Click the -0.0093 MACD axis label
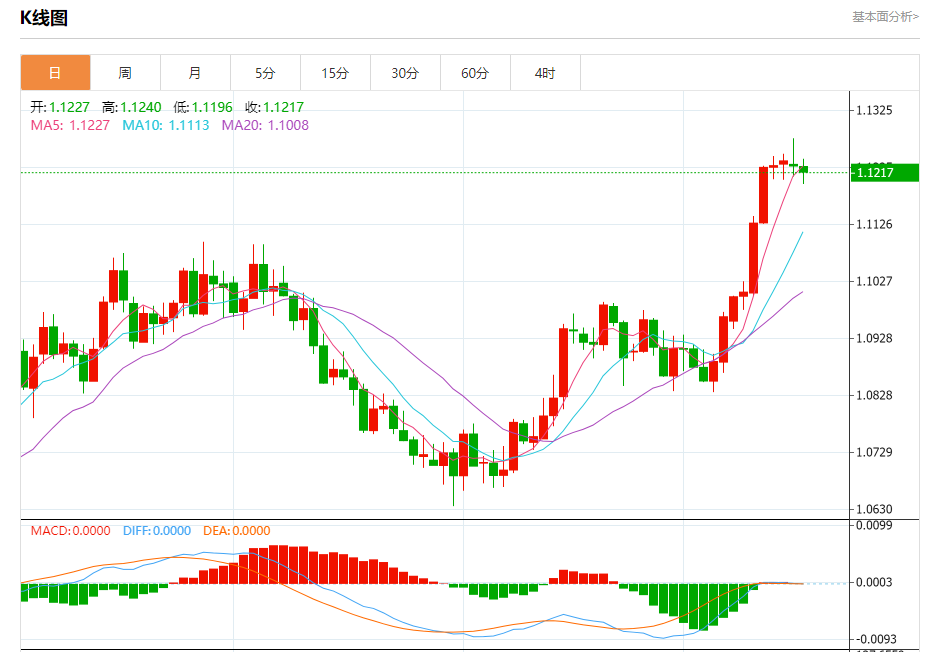The image size is (930, 652). [874, 639]
